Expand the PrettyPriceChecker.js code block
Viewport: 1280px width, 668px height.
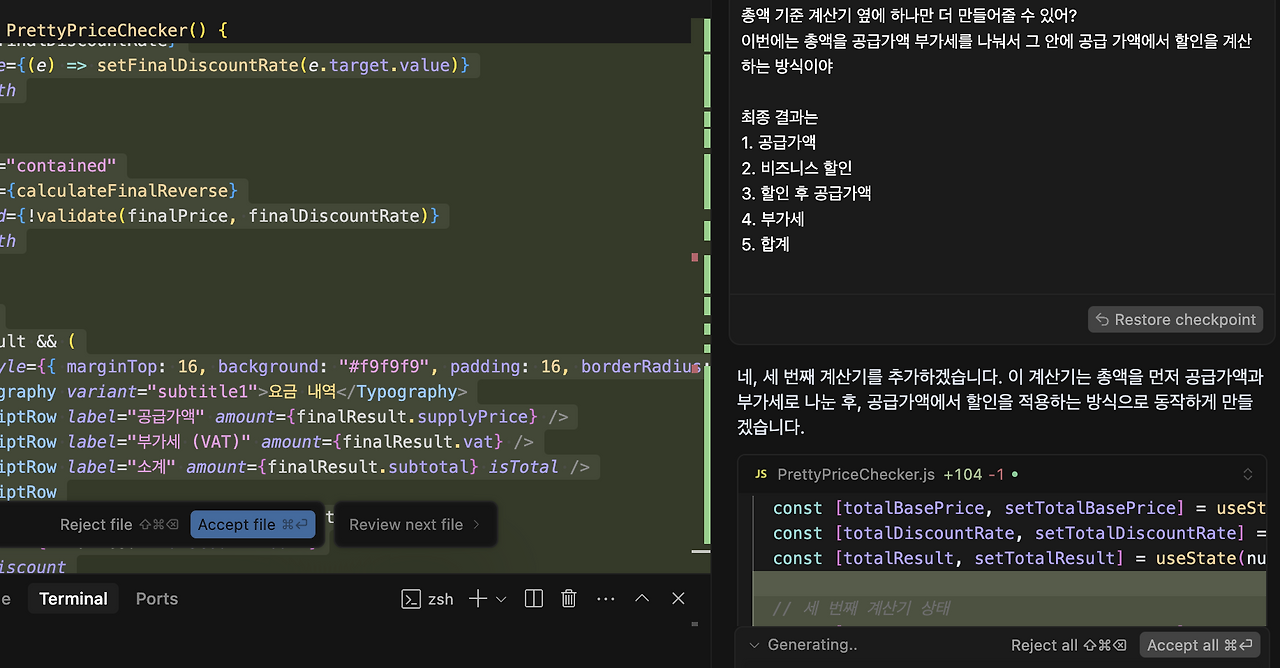[1247, 474]
